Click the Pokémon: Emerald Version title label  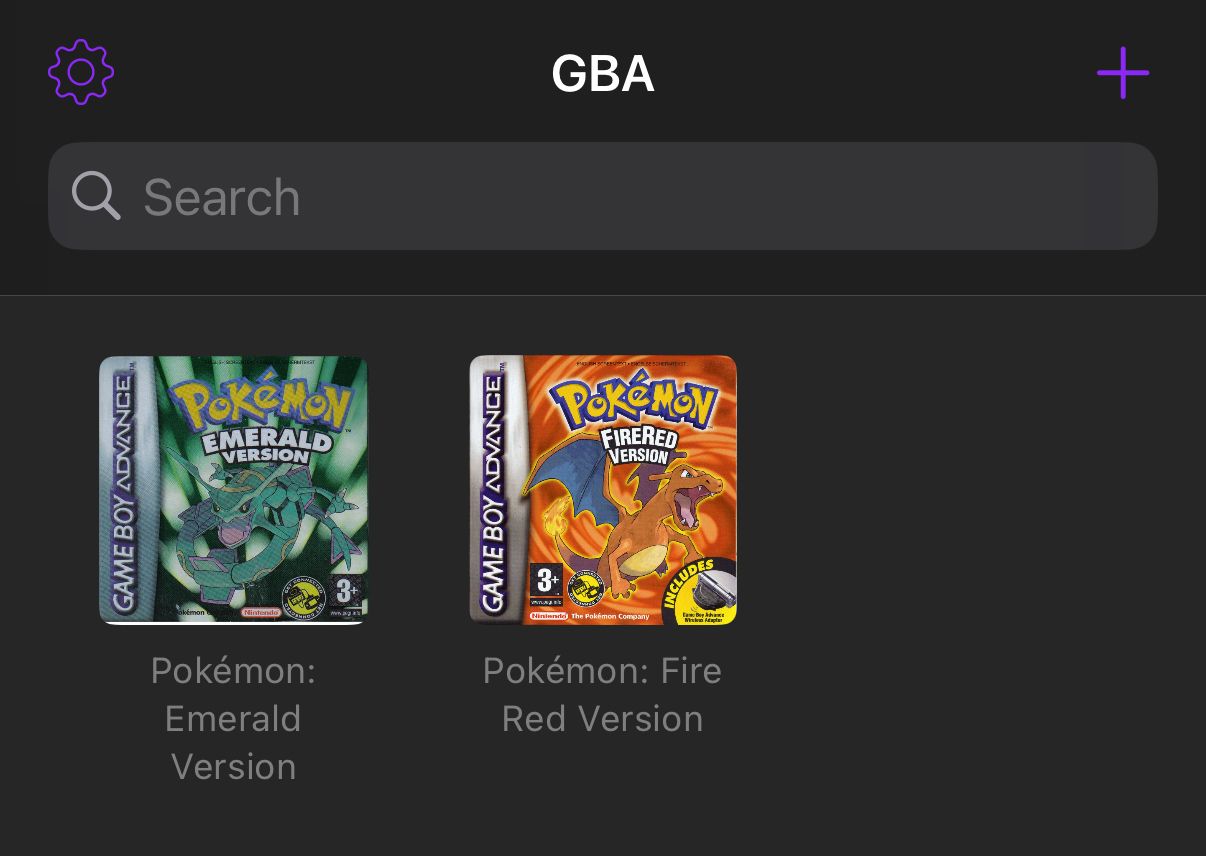233,718
